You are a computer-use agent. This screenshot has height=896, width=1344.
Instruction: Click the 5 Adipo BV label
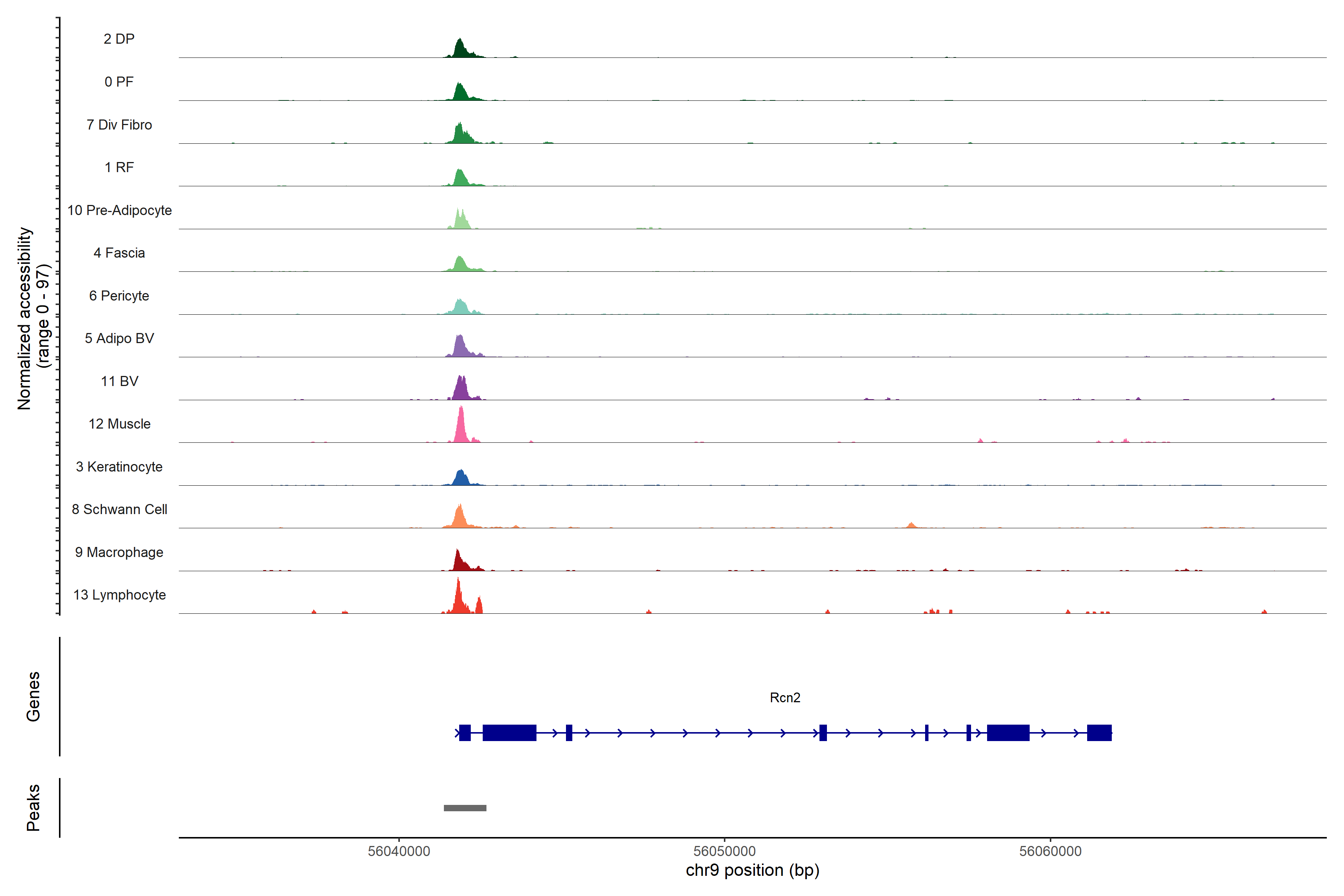[119, 338]
